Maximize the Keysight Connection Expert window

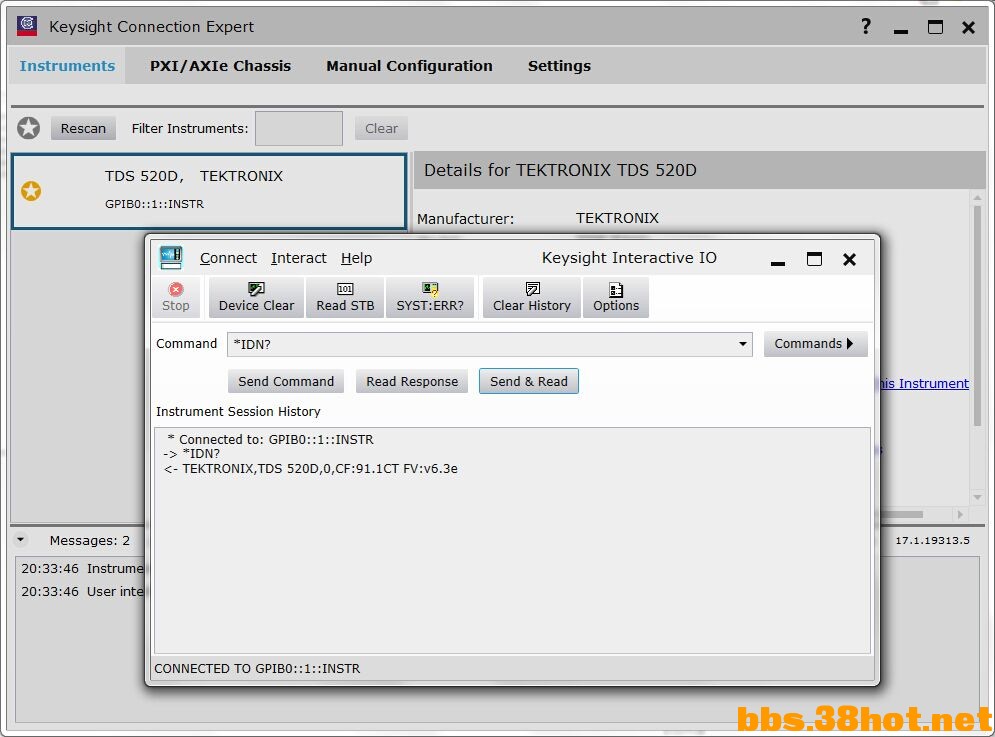coord(935,27)
